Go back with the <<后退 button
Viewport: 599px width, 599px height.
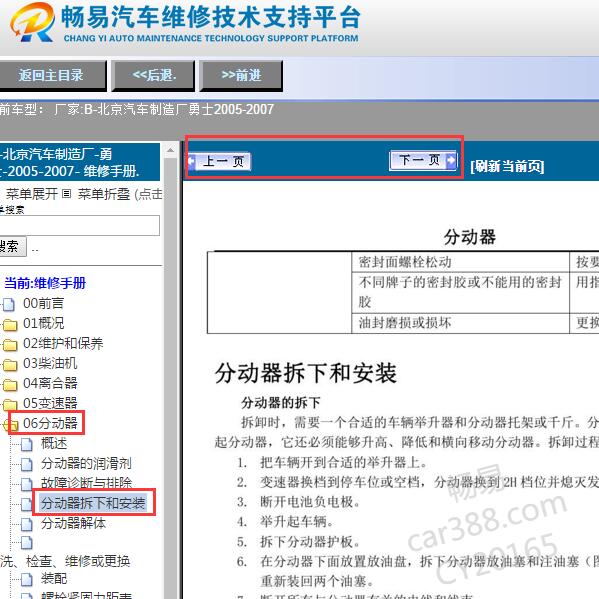[x=154, y=75]
